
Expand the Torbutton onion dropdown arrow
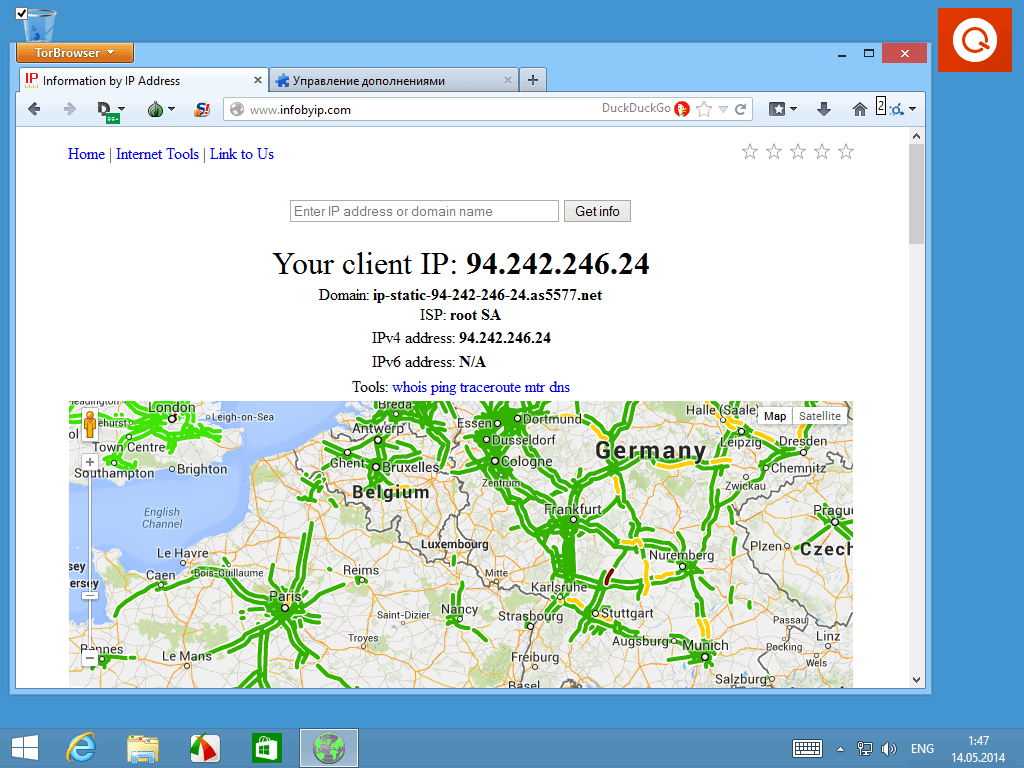(171, 109)
